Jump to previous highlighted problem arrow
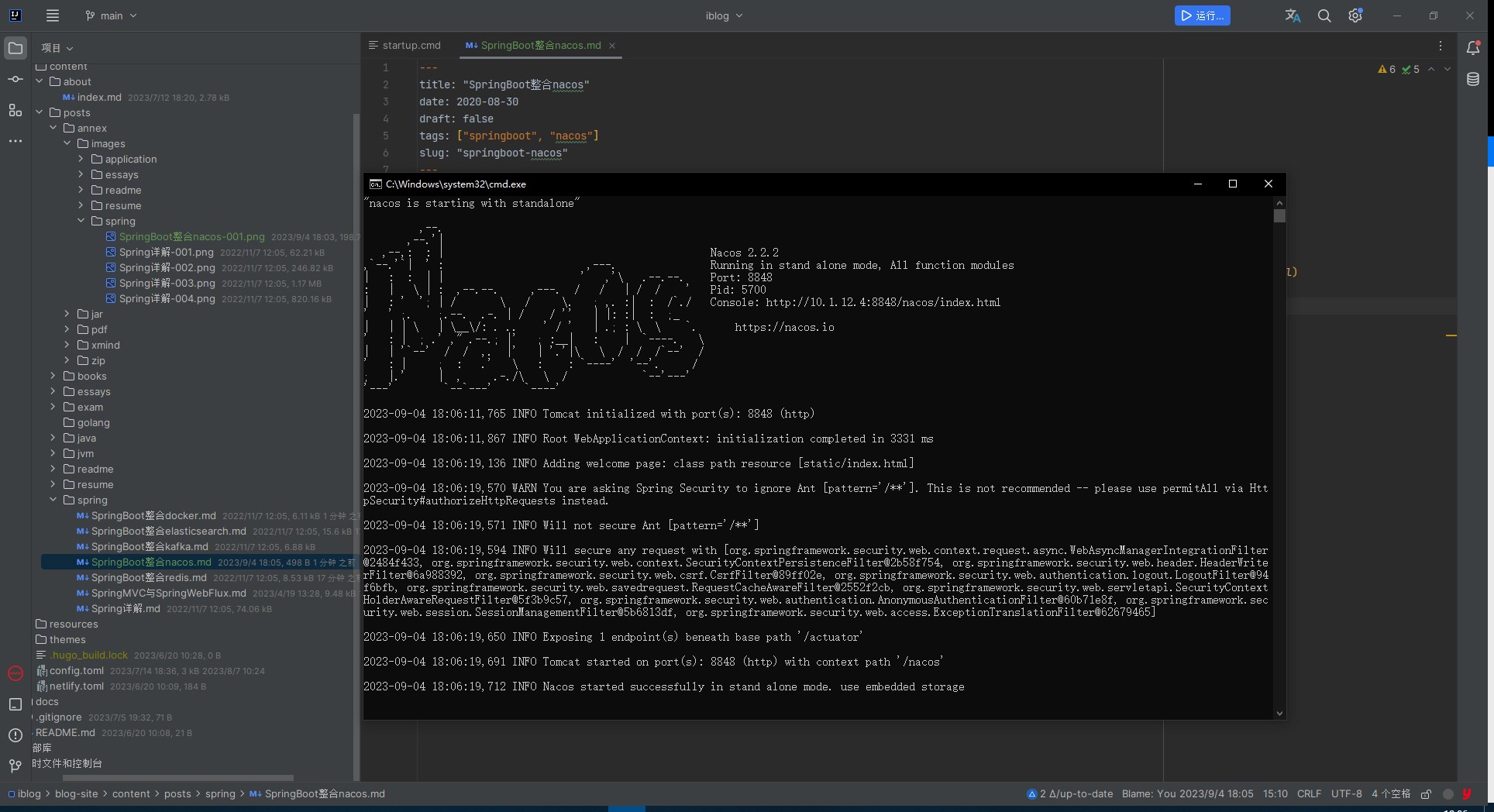 [1431, 69]
